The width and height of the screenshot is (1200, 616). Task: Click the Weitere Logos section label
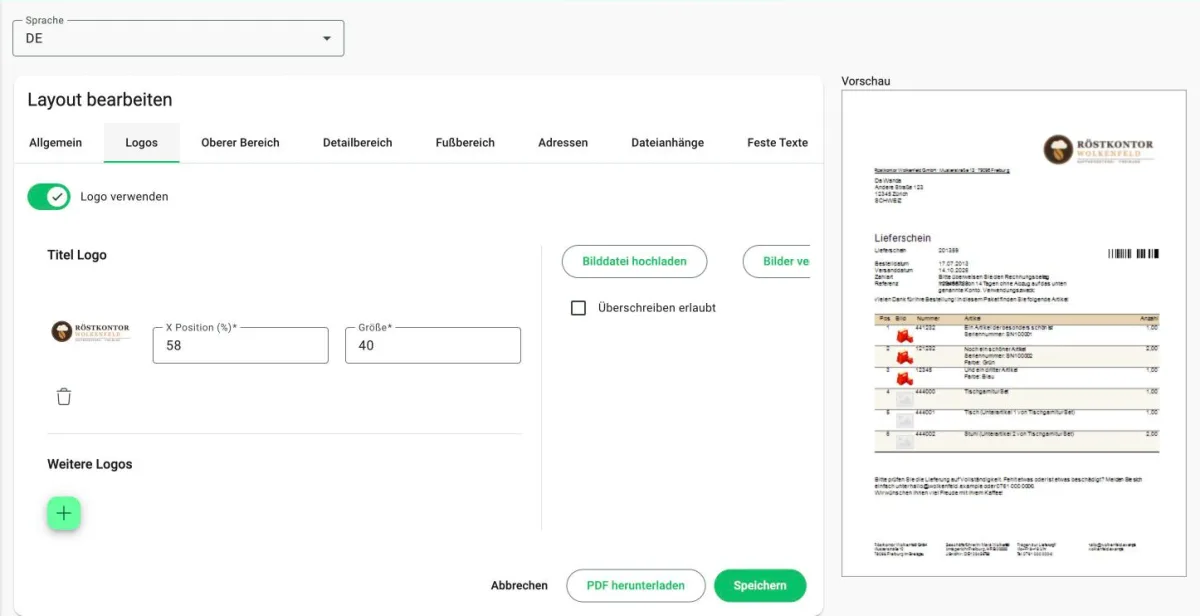pyautogui.click(x=90, y=464)
